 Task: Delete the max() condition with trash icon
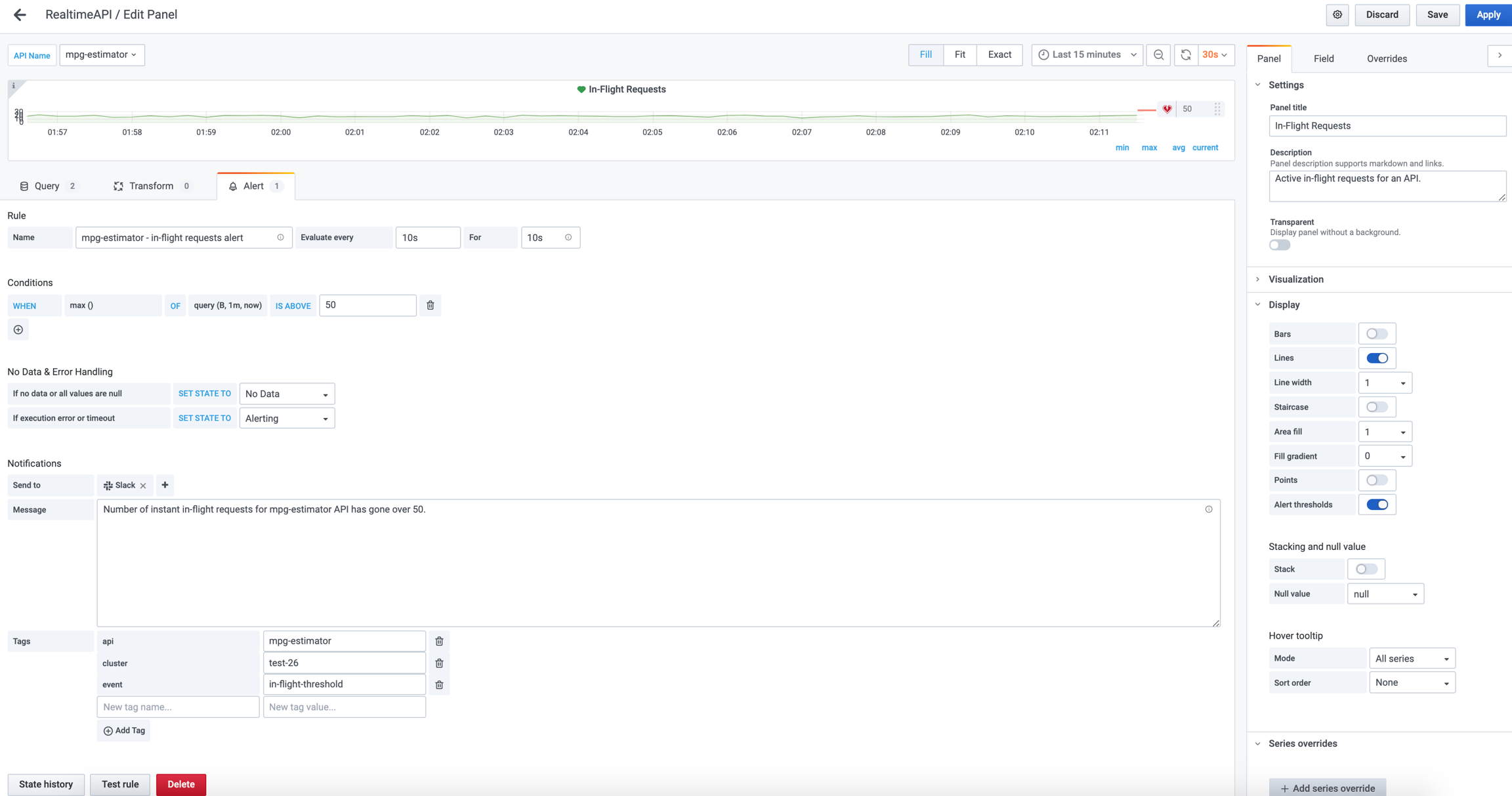pyautogui.click(x=430, y=305)
